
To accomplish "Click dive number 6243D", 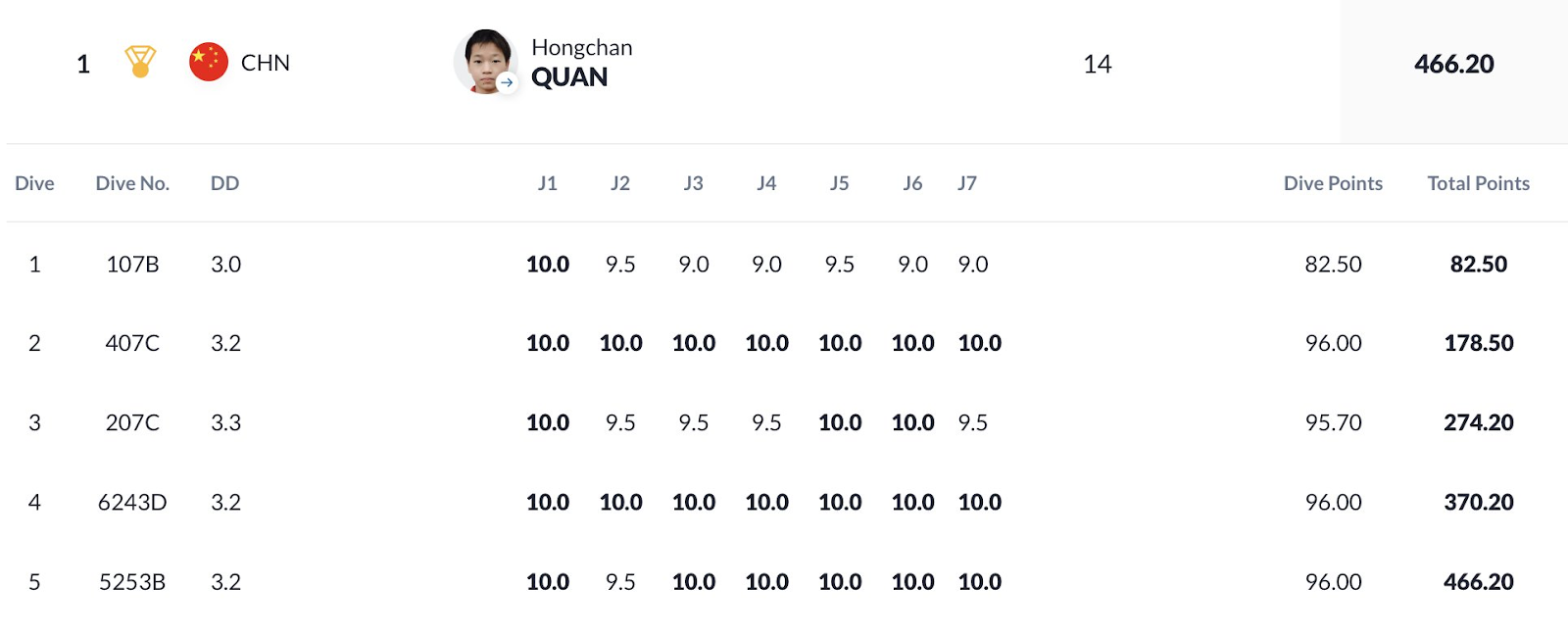I will click(132, 503).
